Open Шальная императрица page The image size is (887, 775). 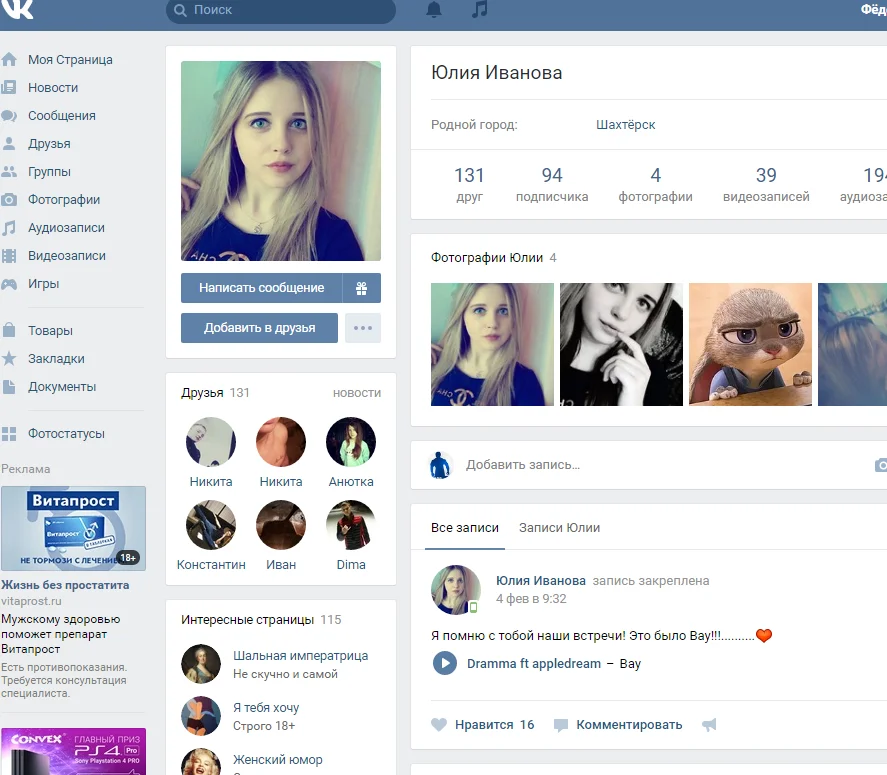[x=300, y=656]
